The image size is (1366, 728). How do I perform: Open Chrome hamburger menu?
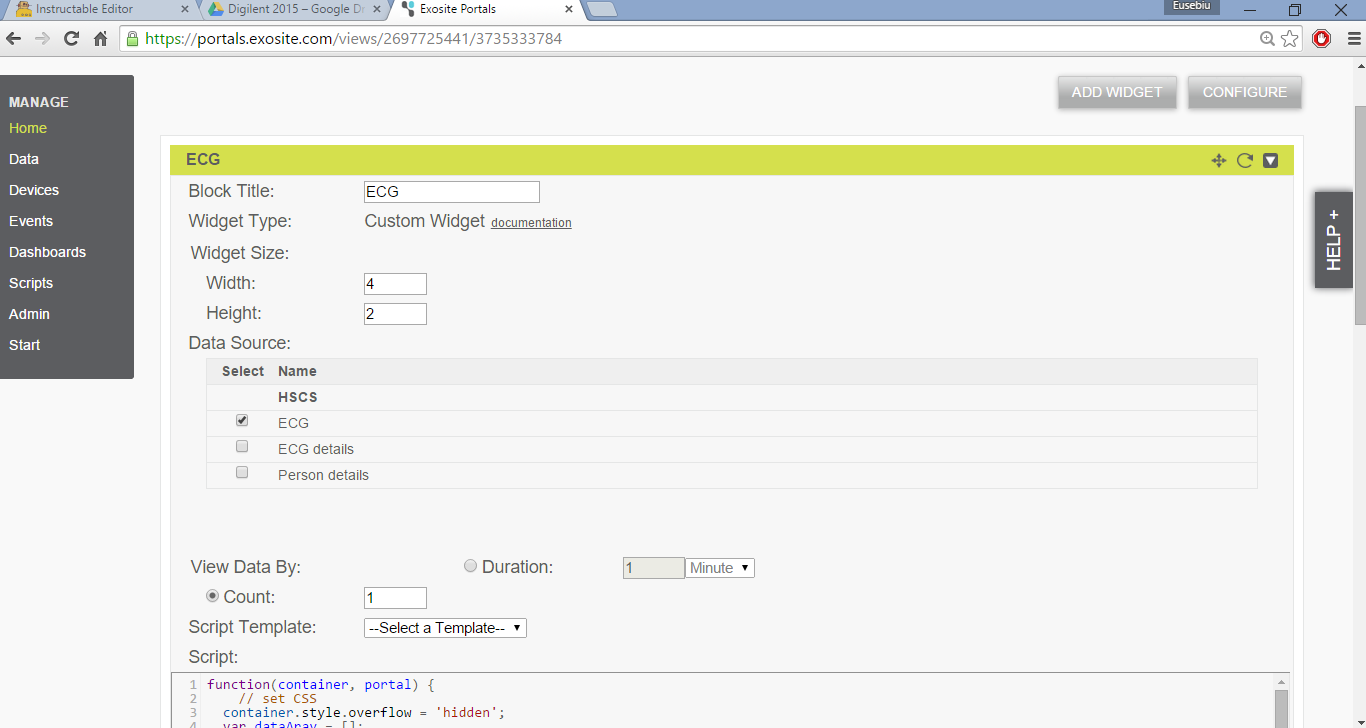pyautogui.click(x=1354, y=39)
